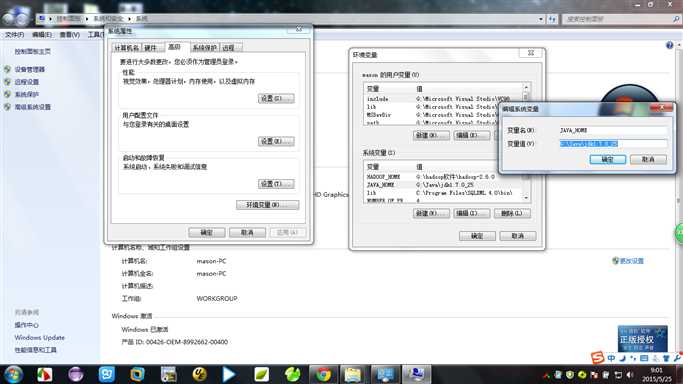Expand the arrow after 系统和安全 breadcrumb
Image resolution: width=683 pixels, height=384 pixels.
tap(129, 19)
